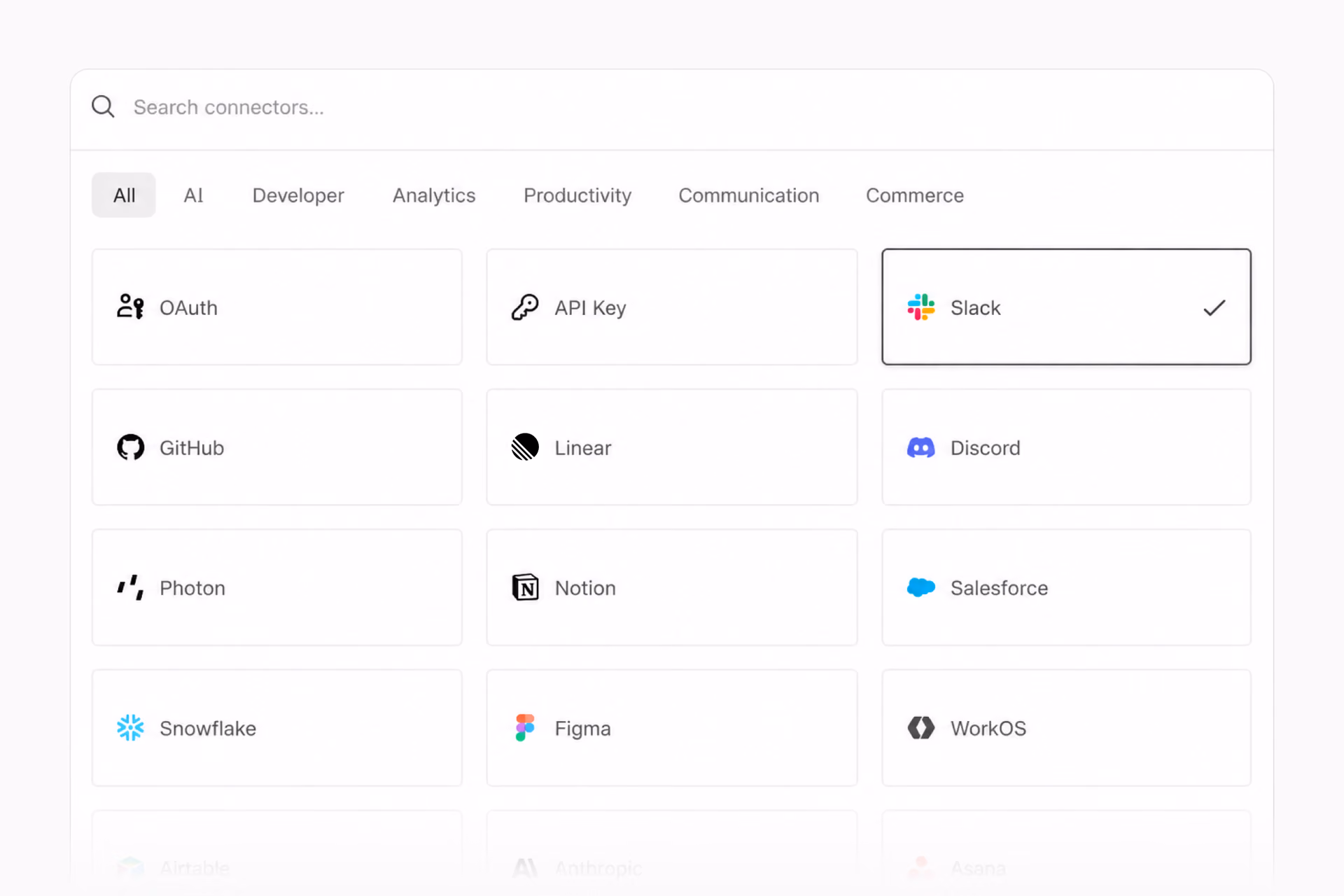Click the Slack logo icon

921,307
